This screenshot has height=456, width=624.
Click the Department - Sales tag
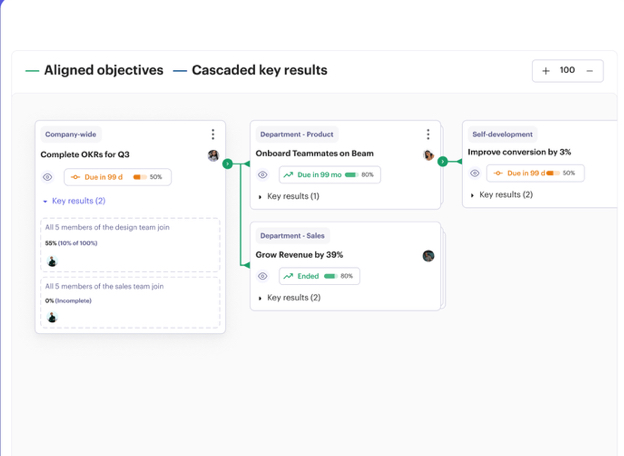pyautogui.click(x=292, y=236)
